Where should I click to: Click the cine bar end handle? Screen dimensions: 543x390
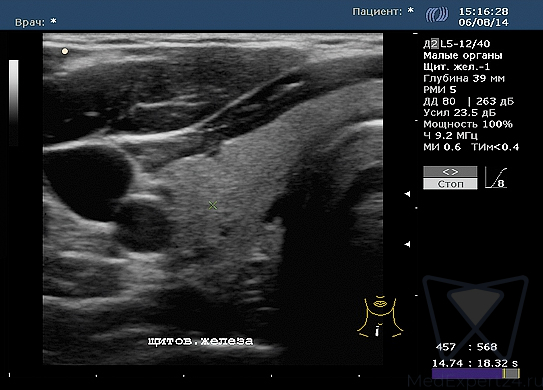505,374
